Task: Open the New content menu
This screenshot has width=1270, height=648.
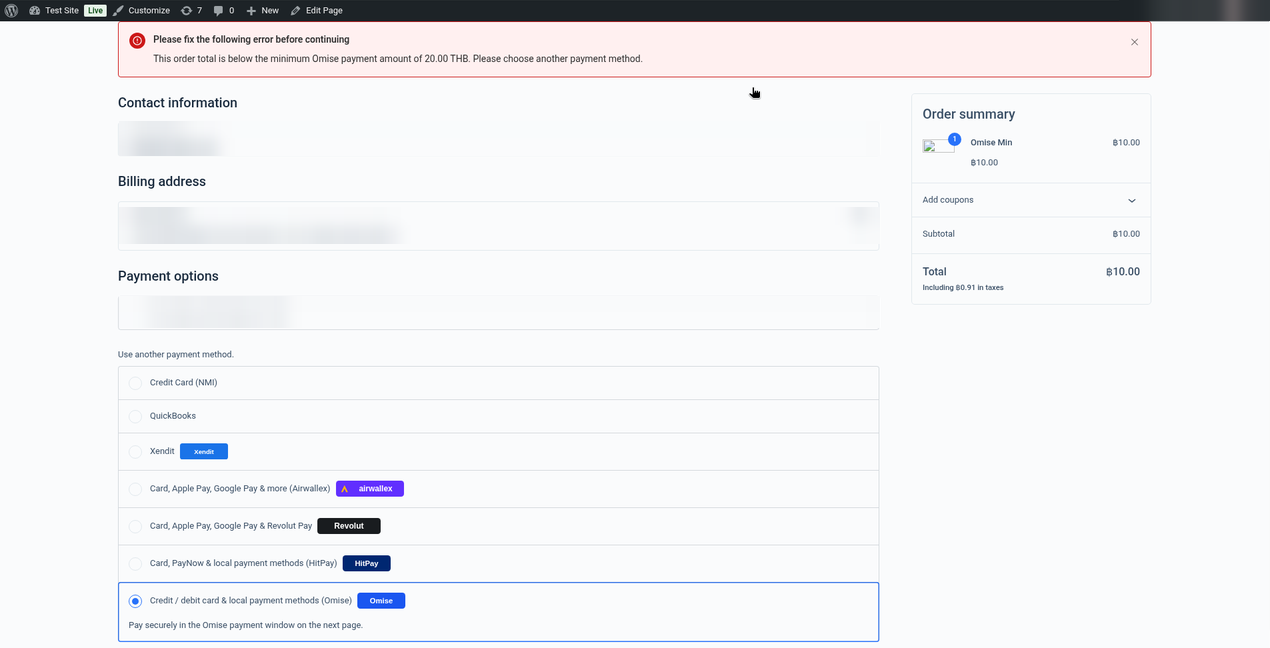Action: point(262,10)
